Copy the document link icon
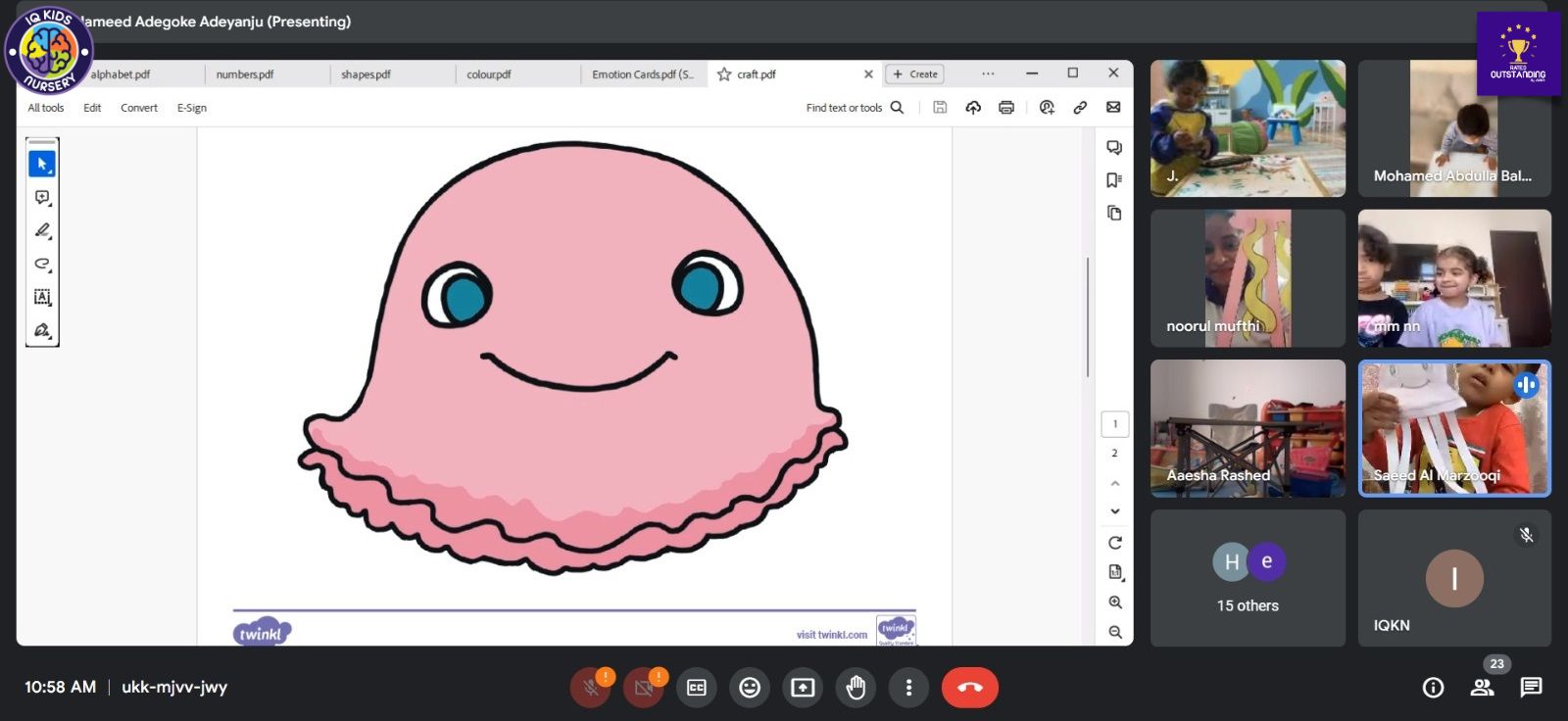Image resolution: width=1568 pixels, height=721 pixels. (x=1080, y=108)
